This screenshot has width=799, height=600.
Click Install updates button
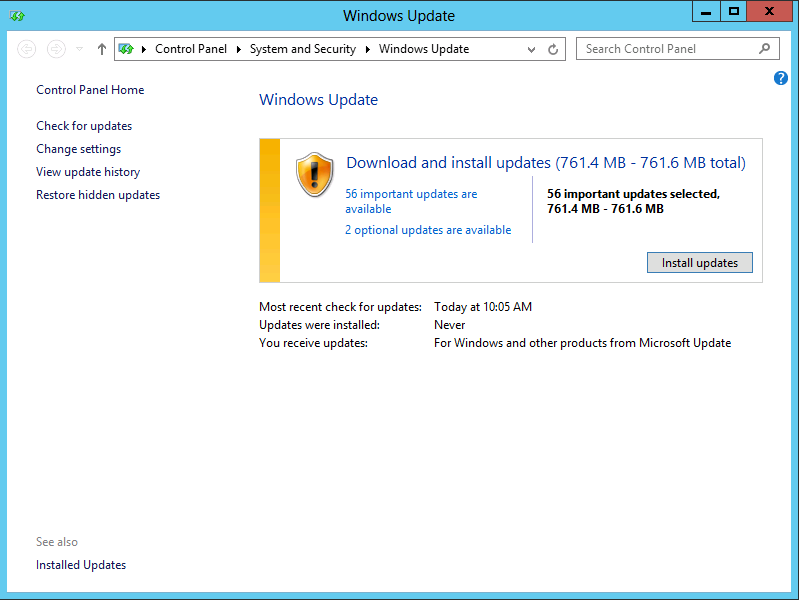coord(700,263)
